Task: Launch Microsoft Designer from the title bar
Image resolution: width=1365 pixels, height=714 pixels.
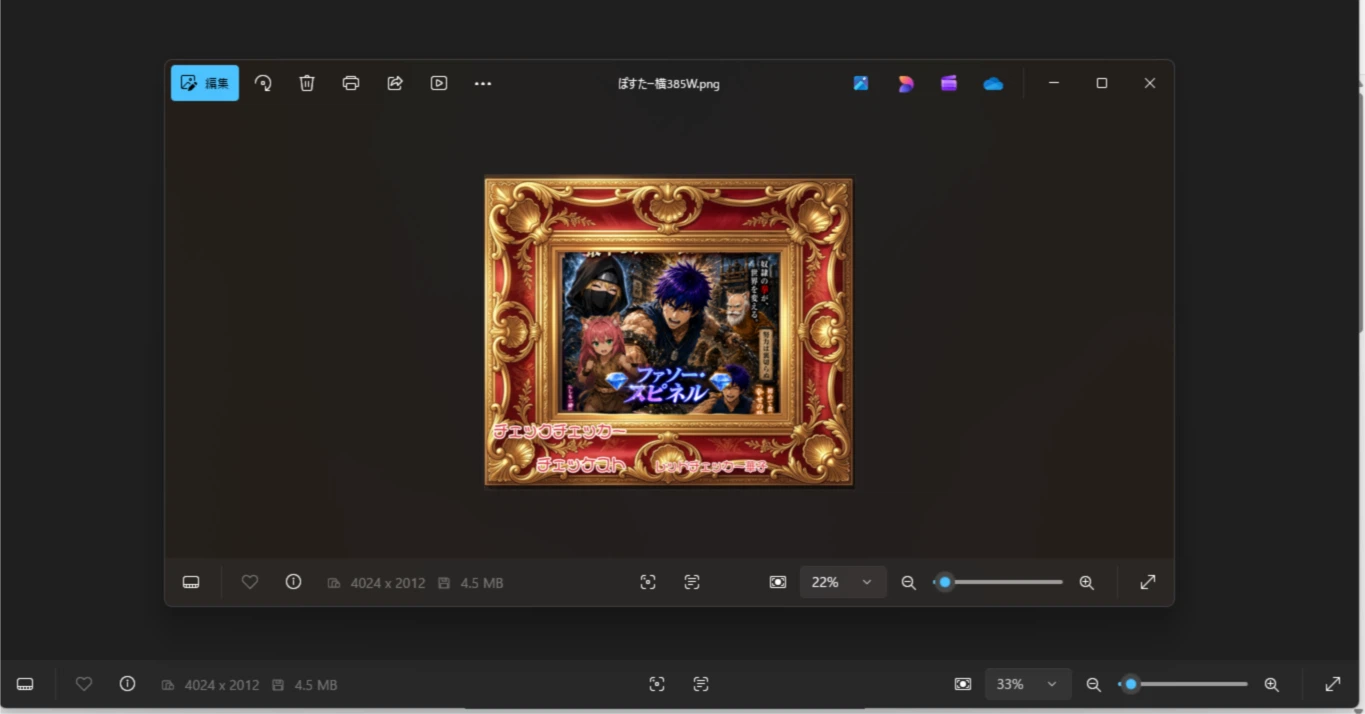Action: pos(905,83)
